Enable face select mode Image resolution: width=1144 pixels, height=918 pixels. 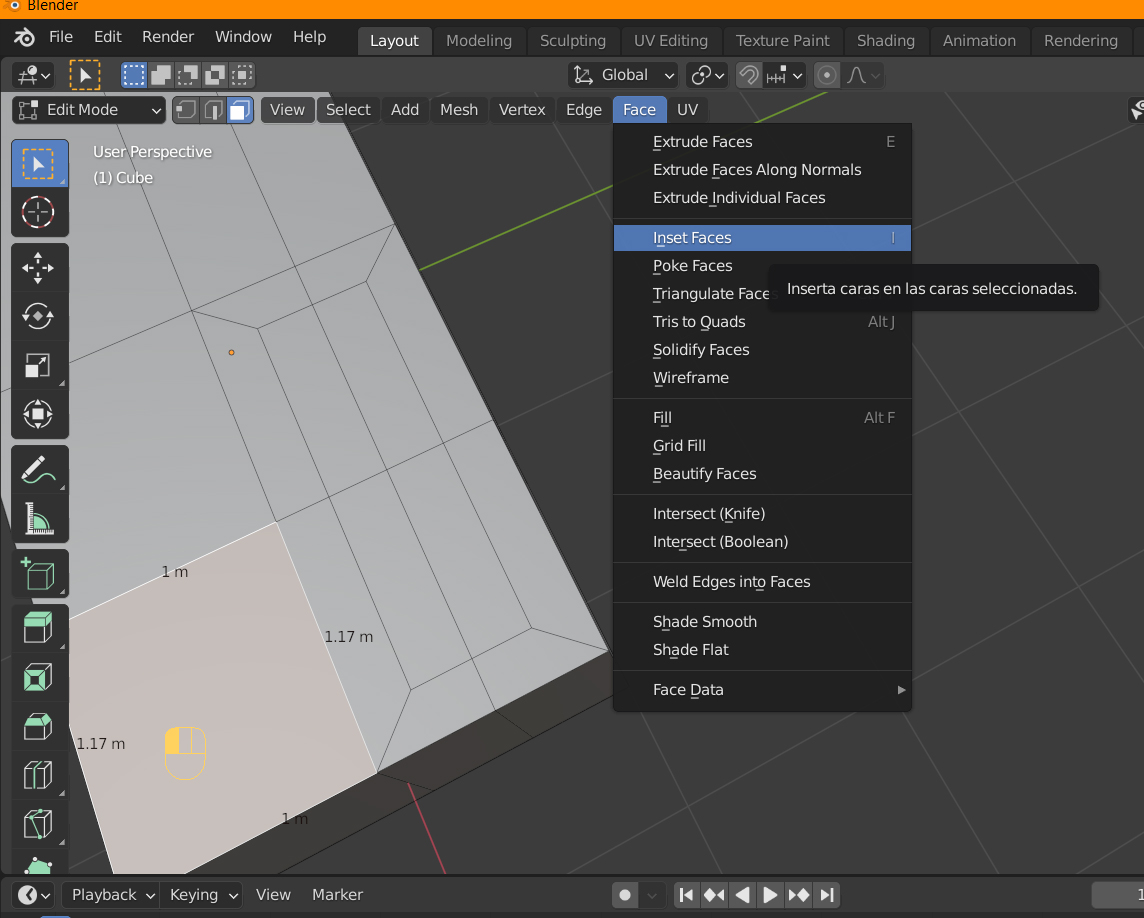(240, 110)
